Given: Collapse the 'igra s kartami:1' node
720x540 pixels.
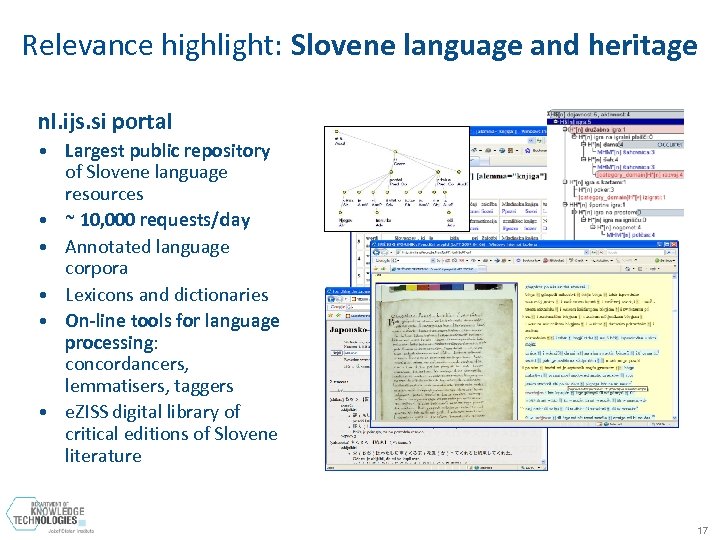Looking at the screenshot, I should (x=565, y=182).
